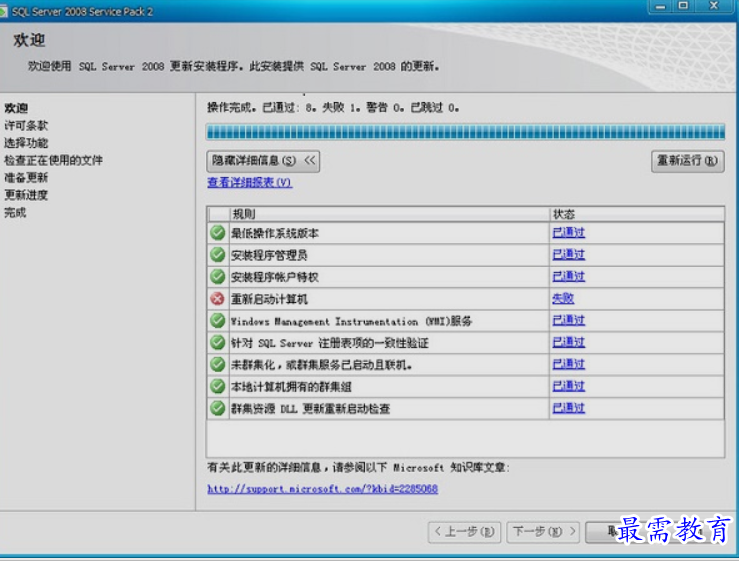Click rule text 未群集化，或群集服务已启动且联机
The height and width of the screenshot is (561, 739).
tap(321, 365)
